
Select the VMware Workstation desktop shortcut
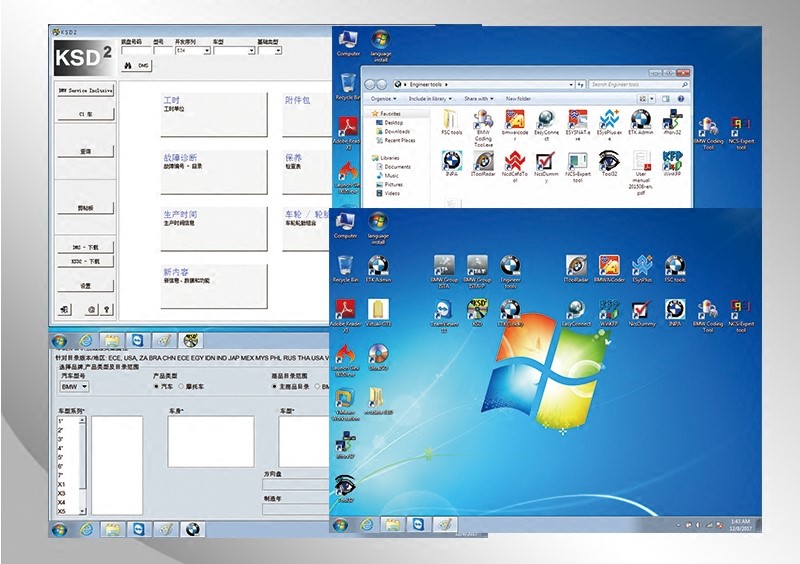click(345, 404)
